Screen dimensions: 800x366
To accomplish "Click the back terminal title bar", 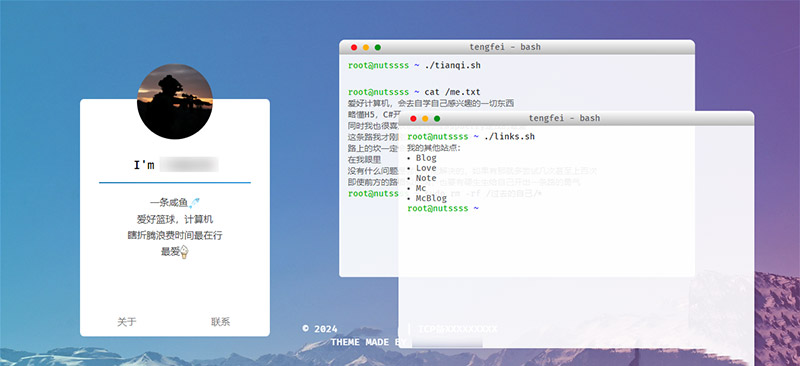I will click(517, 47).
